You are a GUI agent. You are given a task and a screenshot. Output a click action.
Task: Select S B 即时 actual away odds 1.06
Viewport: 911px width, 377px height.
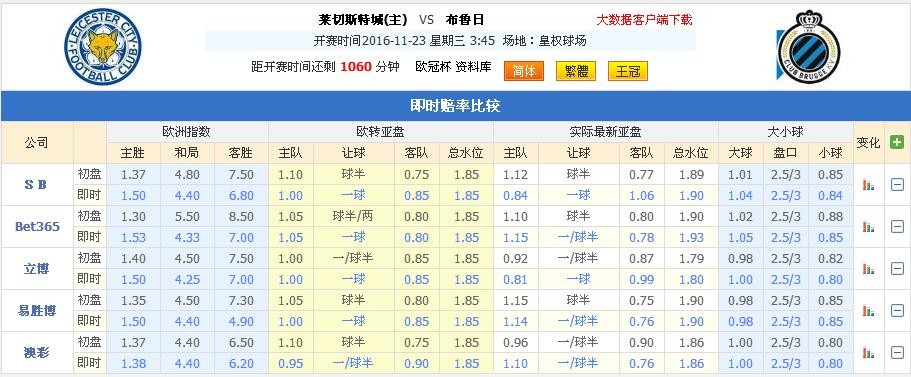pos(641,196)
